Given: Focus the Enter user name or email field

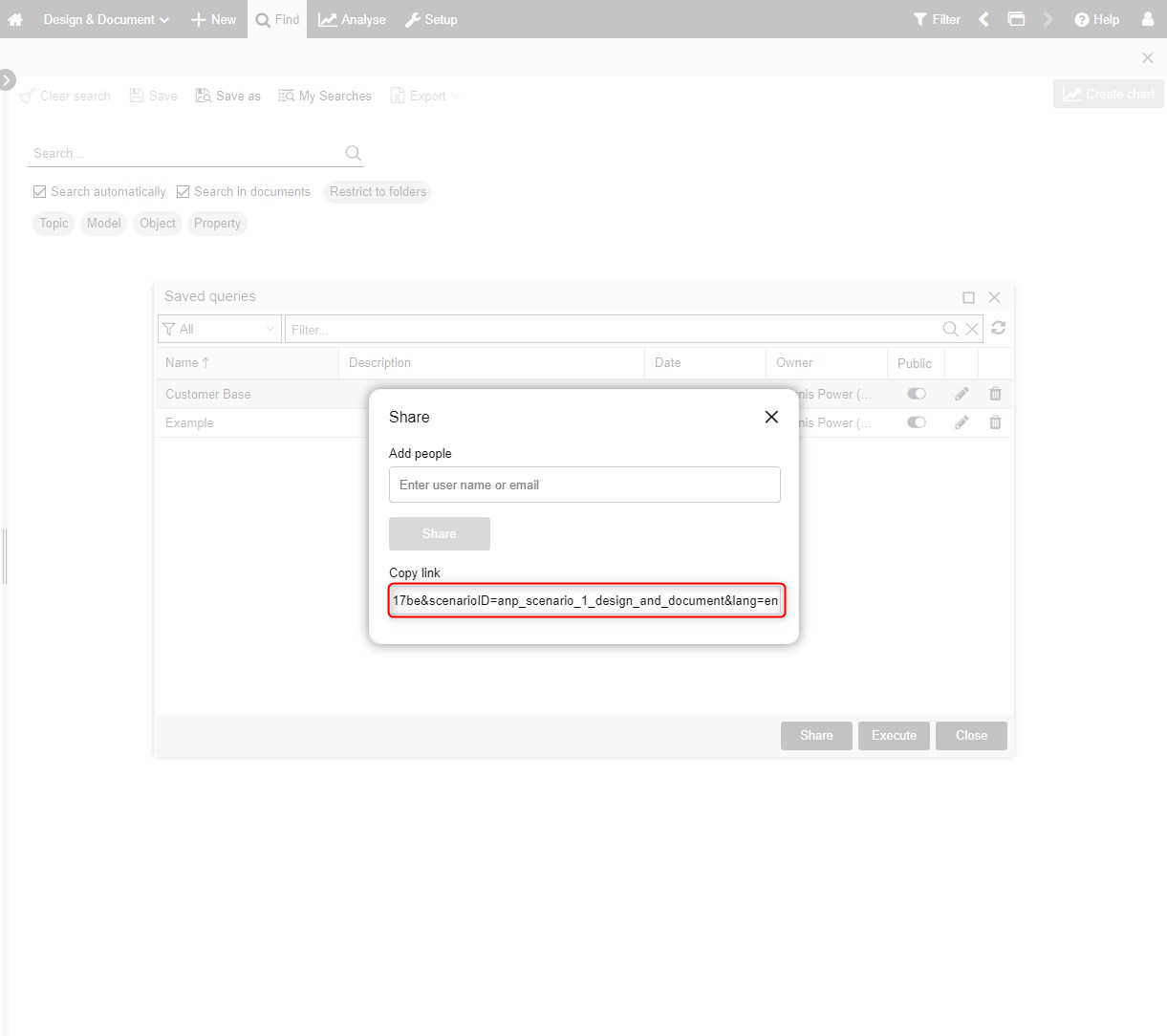Looking at the screenshot, I should [x=585, y=485].
